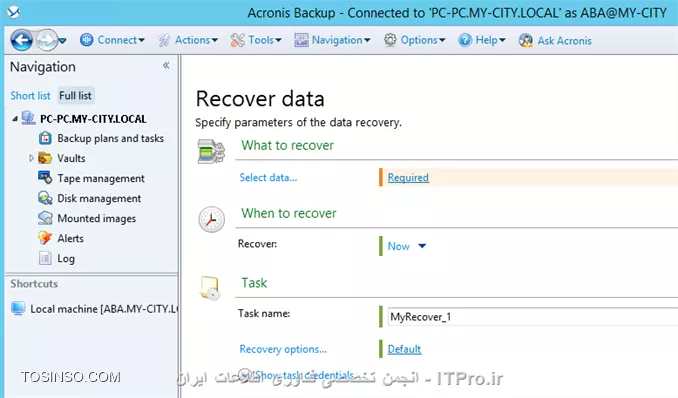This screenshot has height=398, width=678.
Task: Select PC-PC.MY-CITY.LOCAL in the tree
Action: [x=93, y=119]
